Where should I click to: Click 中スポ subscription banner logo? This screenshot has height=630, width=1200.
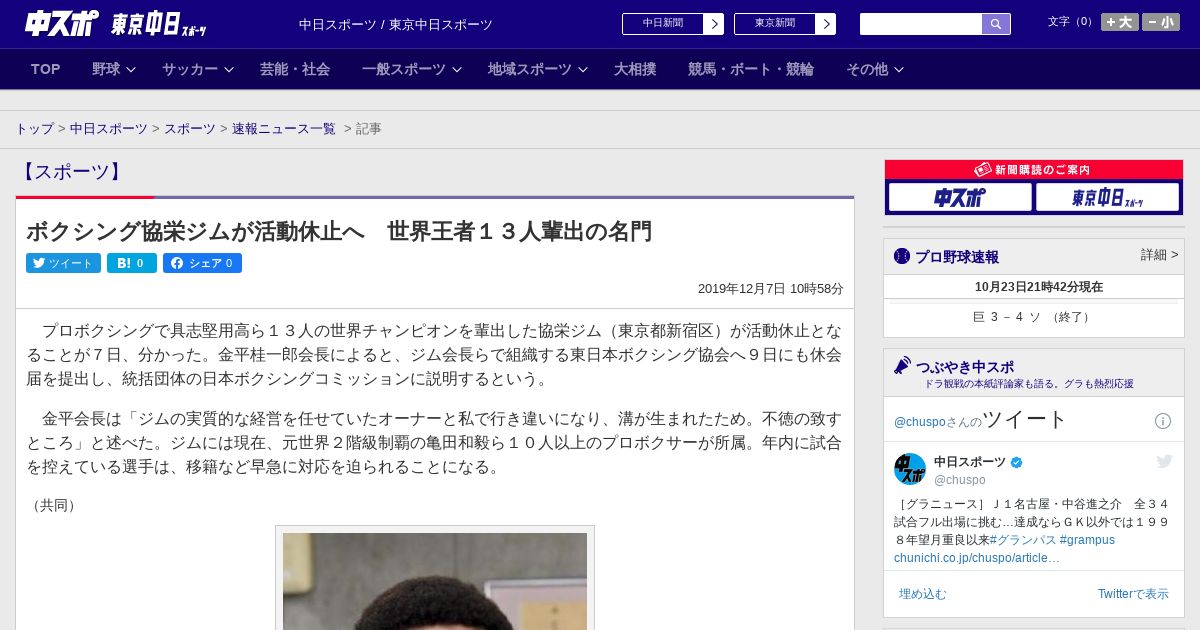tap(960, 198)
